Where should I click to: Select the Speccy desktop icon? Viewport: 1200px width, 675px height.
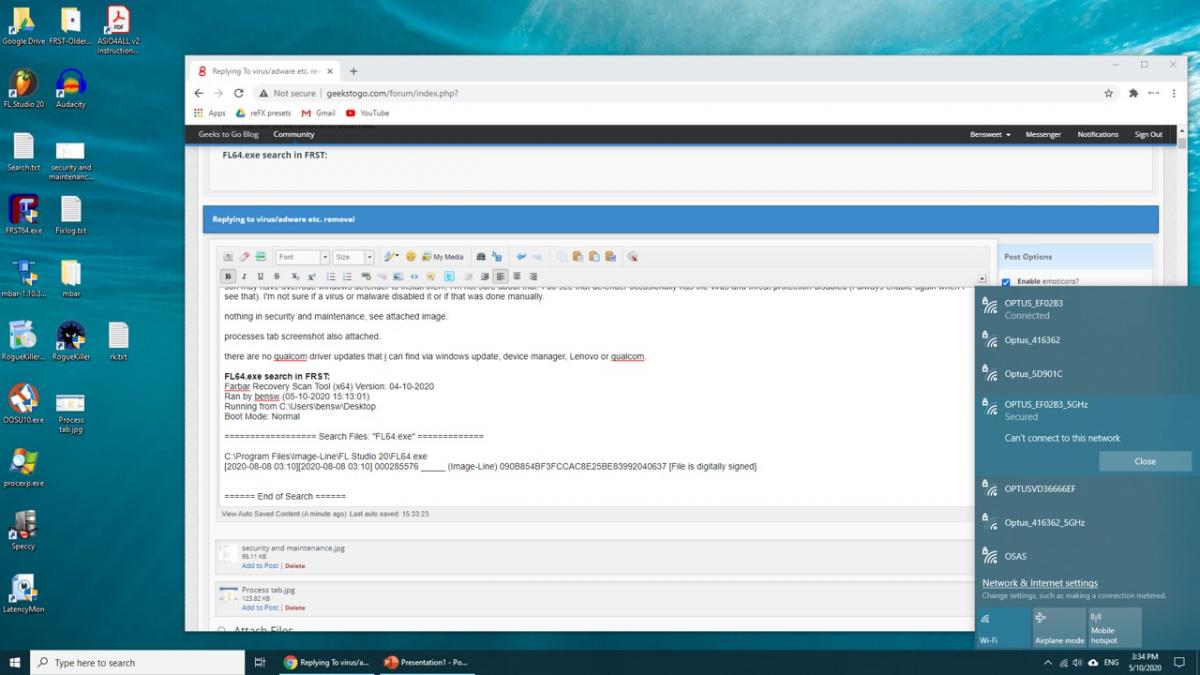[23, 529]
